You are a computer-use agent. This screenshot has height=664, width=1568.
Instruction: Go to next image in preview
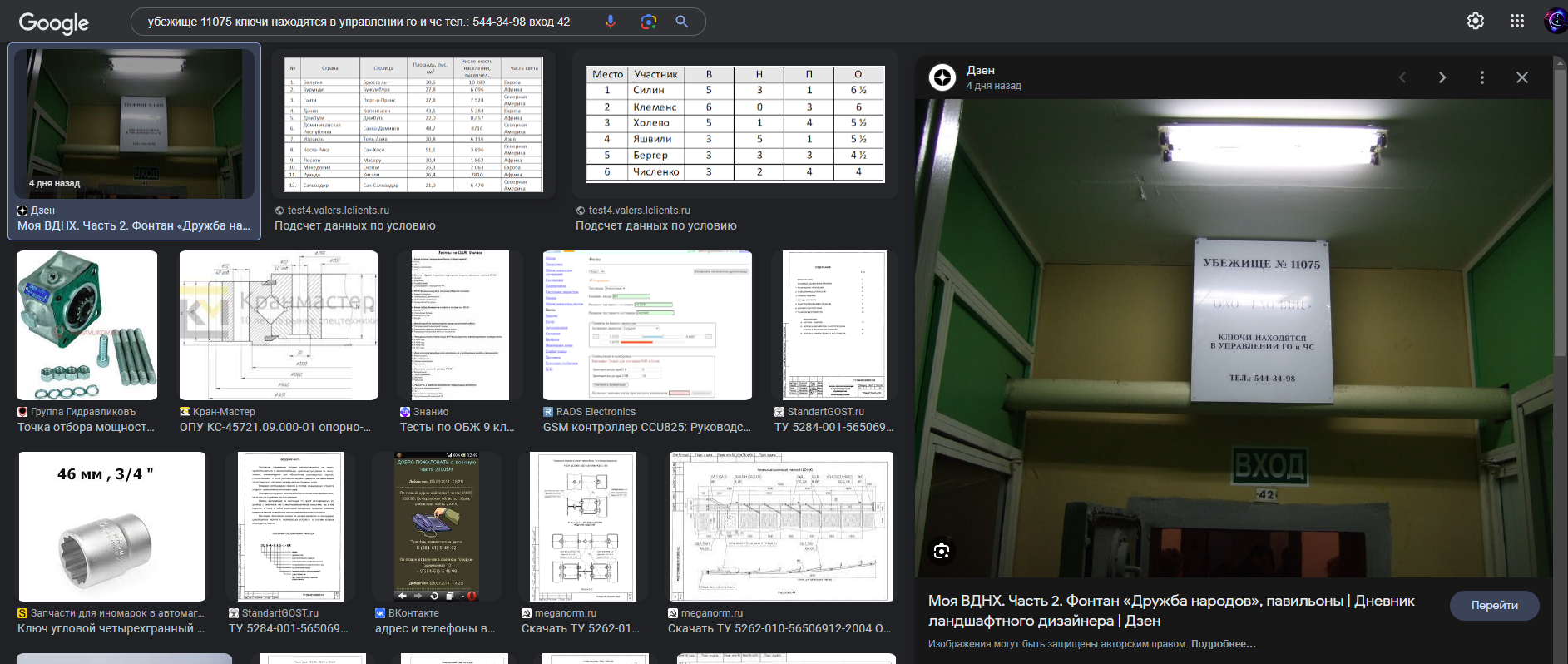click(x=1442, y=77)
